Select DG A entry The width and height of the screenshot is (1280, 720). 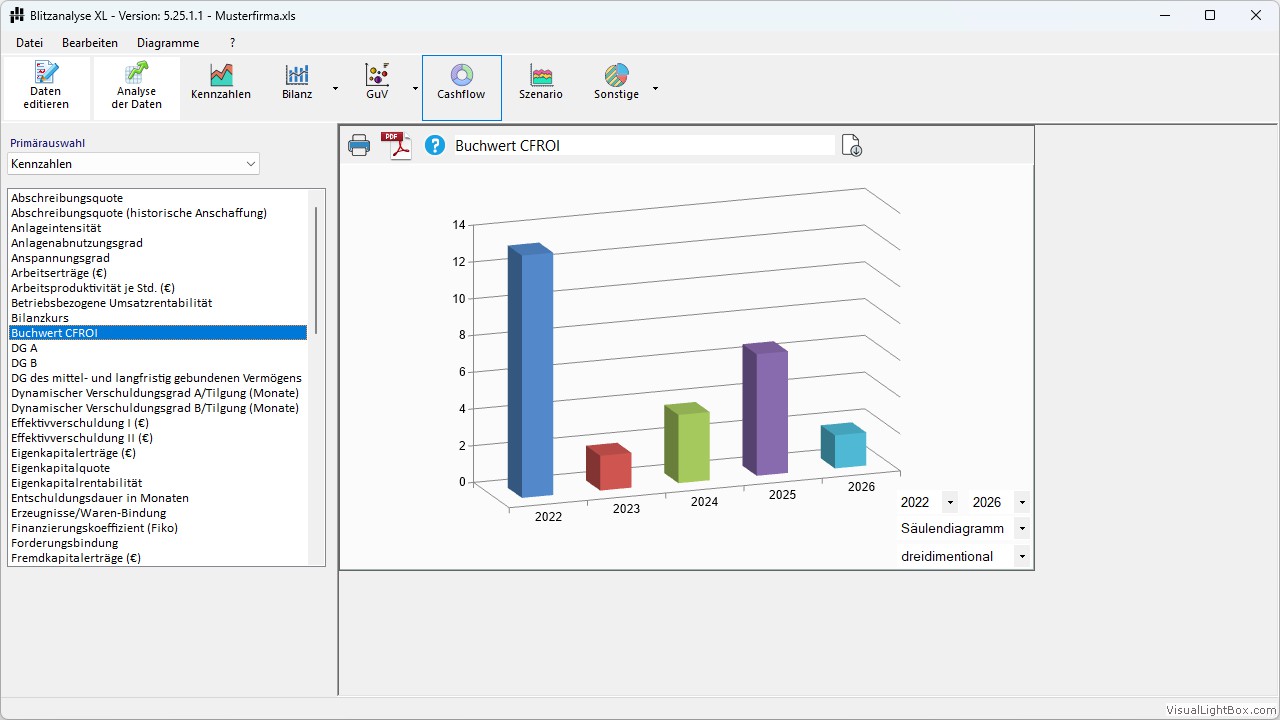pyautogui.click(x=158, y=348)
